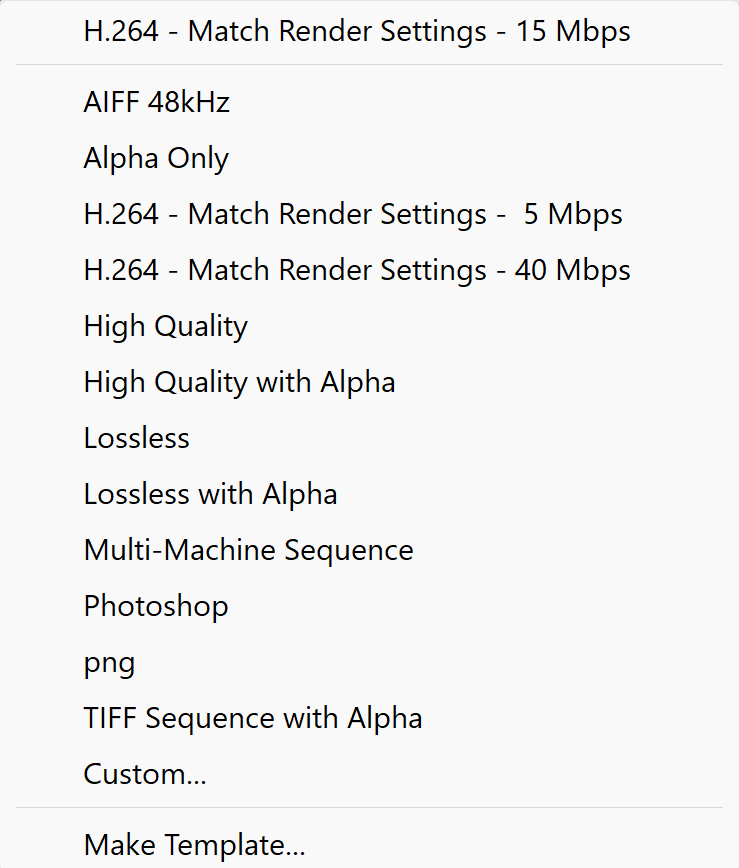The image size is (739, 868).
Task: Switch output to the AIFF audio template
Action: [156, 101]
